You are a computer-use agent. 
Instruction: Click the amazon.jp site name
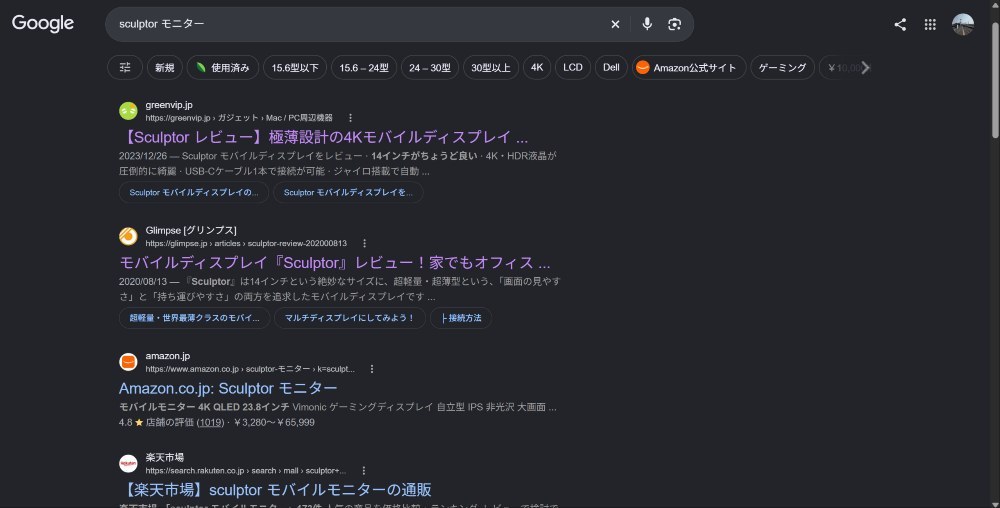pyautogui.click(x=168, y=356)
